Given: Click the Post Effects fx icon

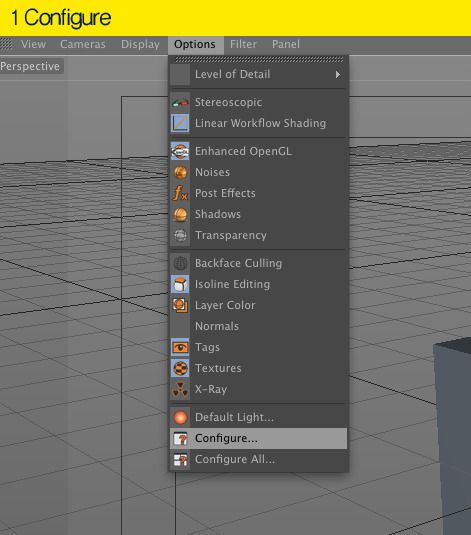Looking at the screenshot, I should (180, 193).
